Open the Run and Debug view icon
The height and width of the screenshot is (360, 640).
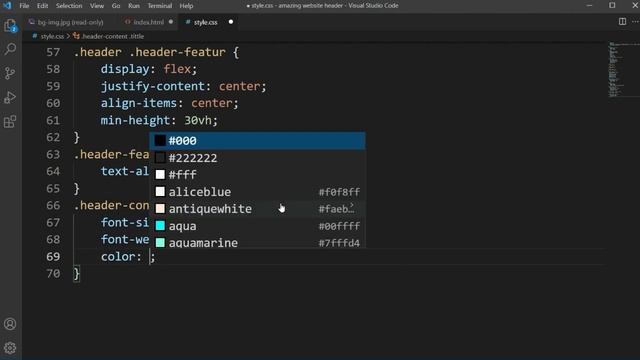(x=10, y=98)
